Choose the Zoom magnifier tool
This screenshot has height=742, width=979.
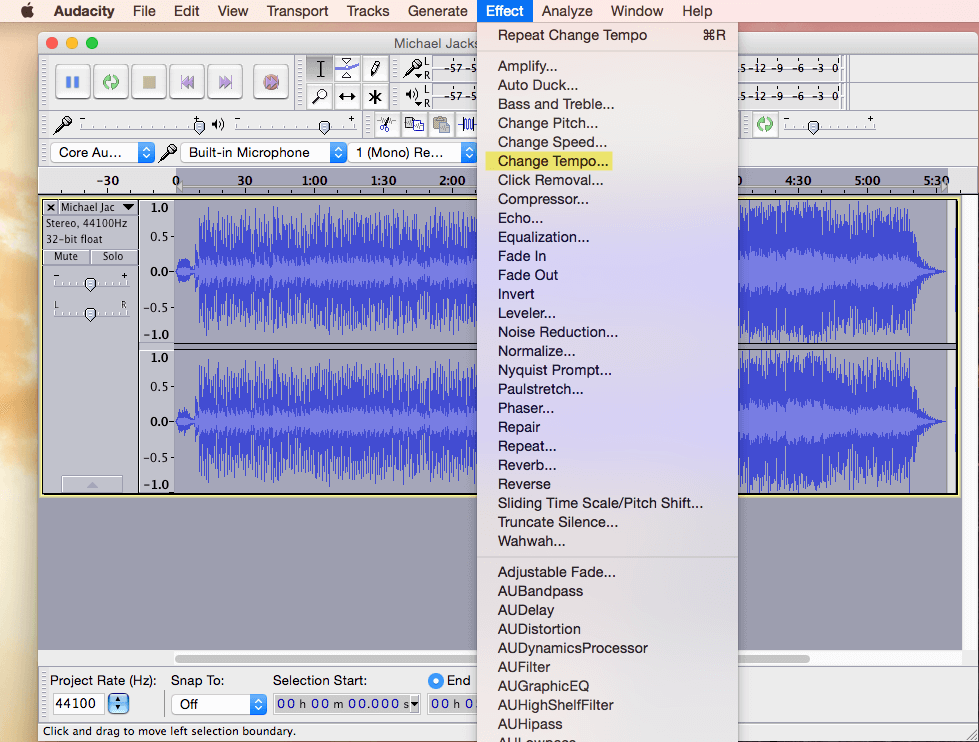[320, 97]
